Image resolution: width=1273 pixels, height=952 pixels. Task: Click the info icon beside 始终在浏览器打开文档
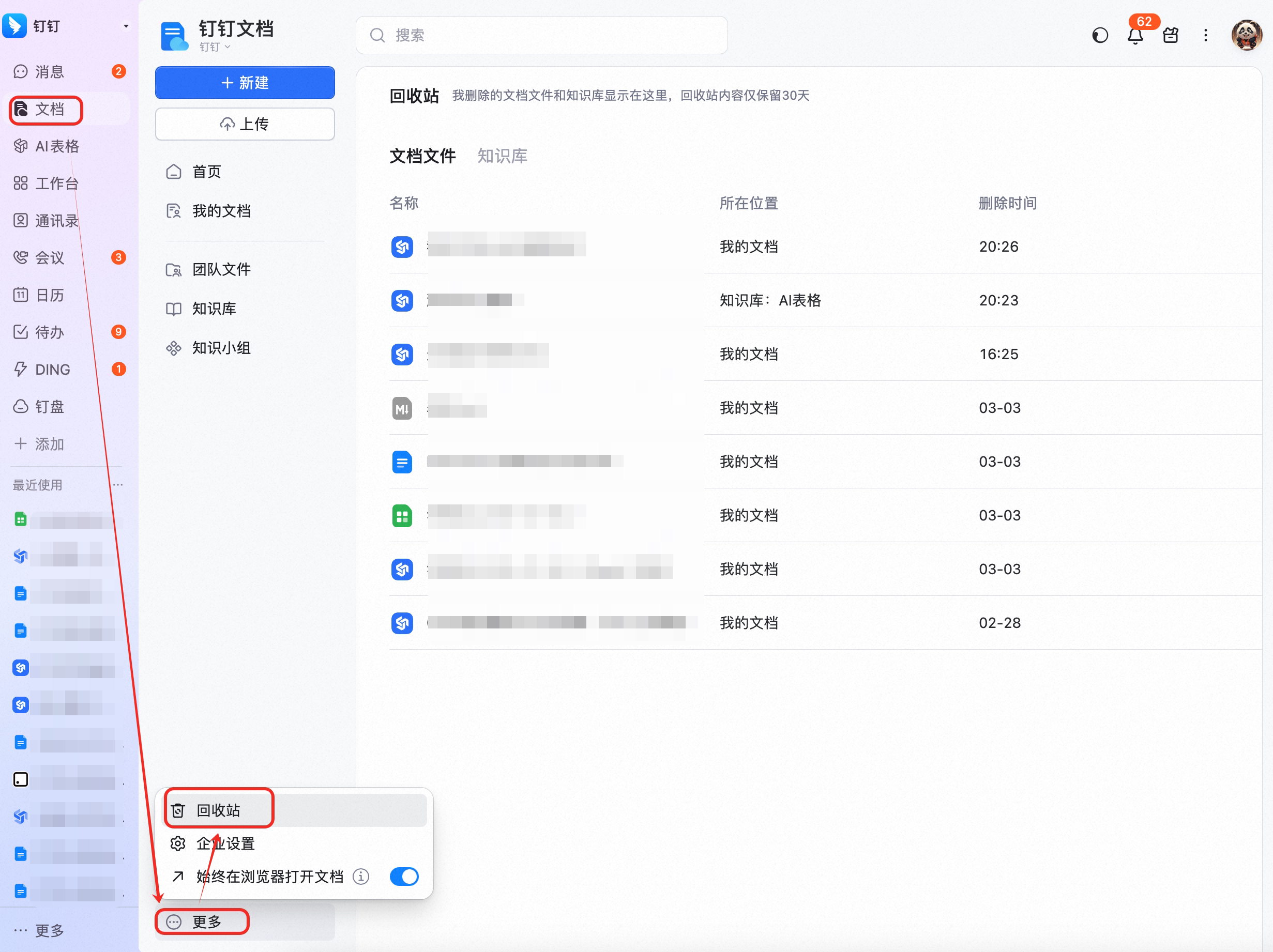coord(361,876)
